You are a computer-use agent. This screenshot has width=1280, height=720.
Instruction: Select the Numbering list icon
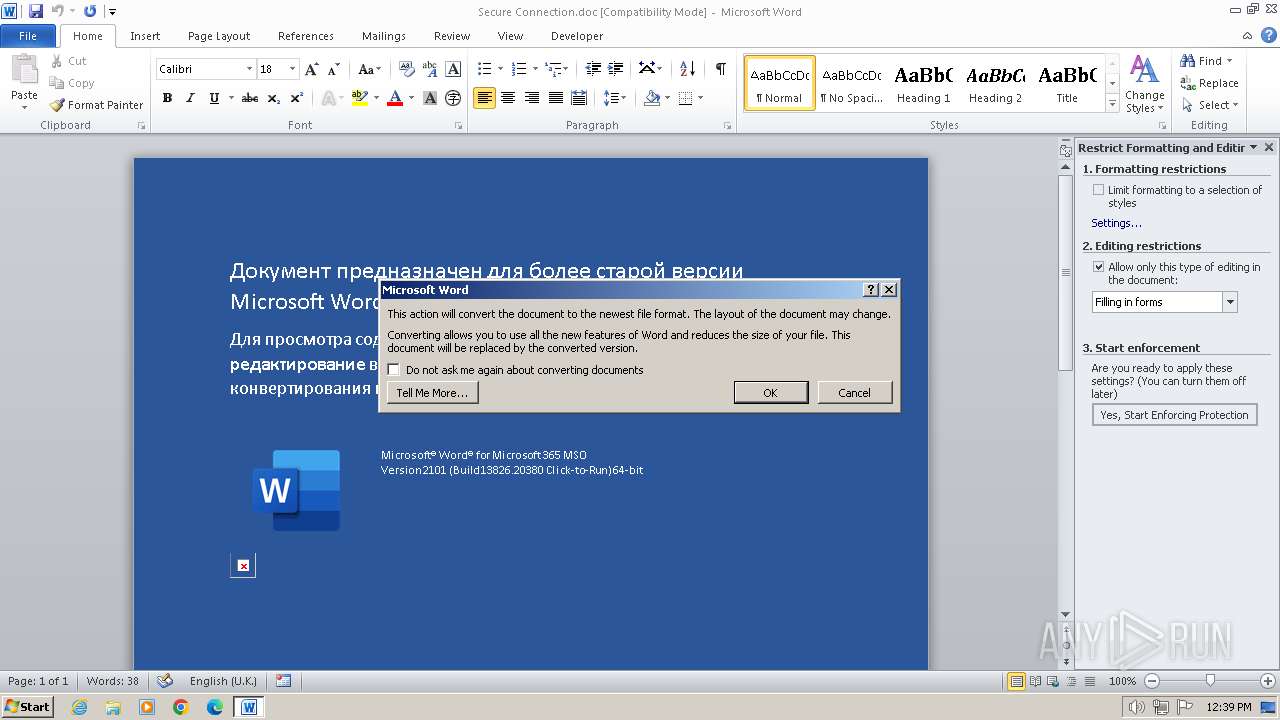tap(518, 69)
